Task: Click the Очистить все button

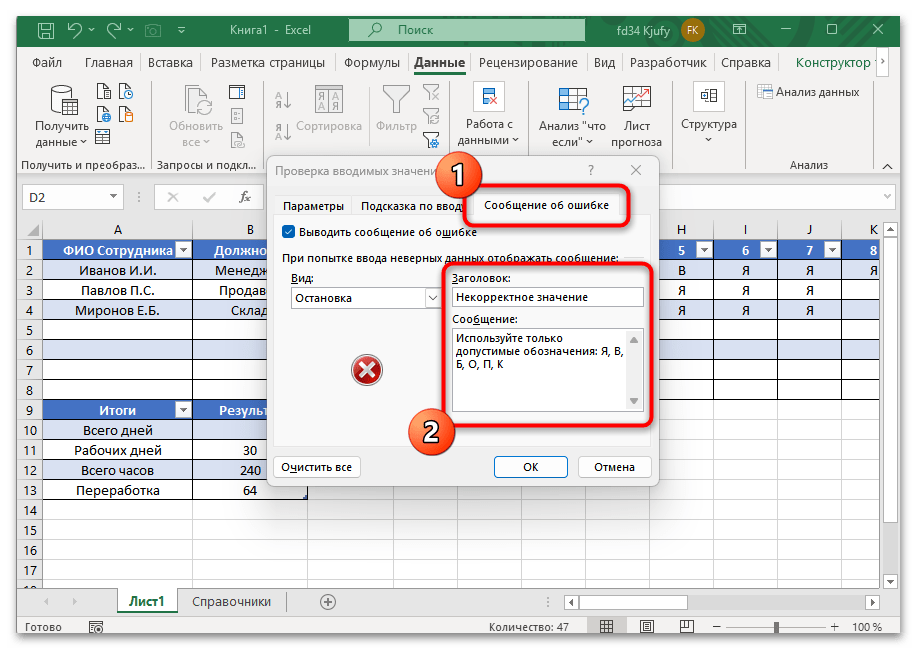Action: (x=316, y=467)
